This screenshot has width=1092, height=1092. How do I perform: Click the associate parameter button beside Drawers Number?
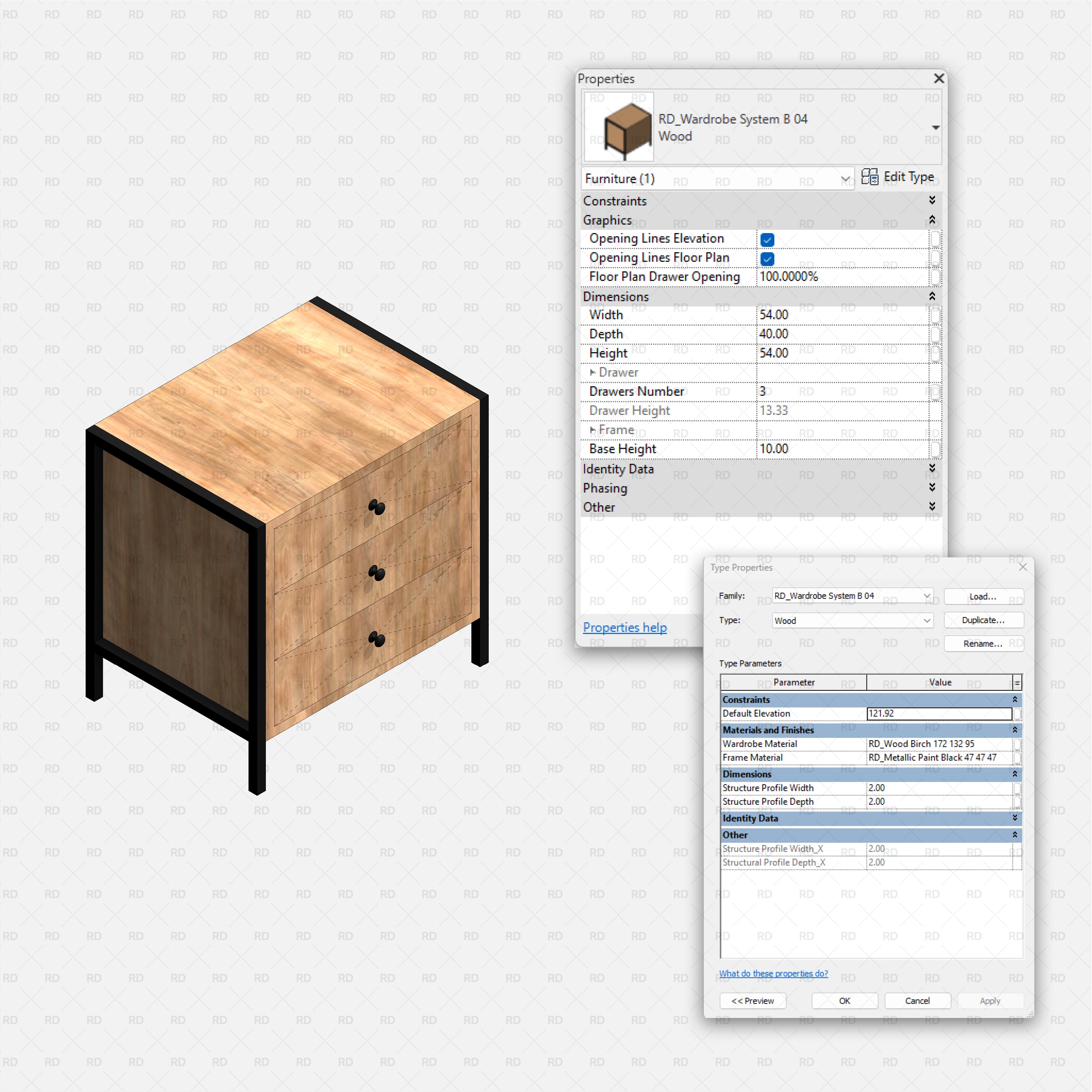point(935,391)
